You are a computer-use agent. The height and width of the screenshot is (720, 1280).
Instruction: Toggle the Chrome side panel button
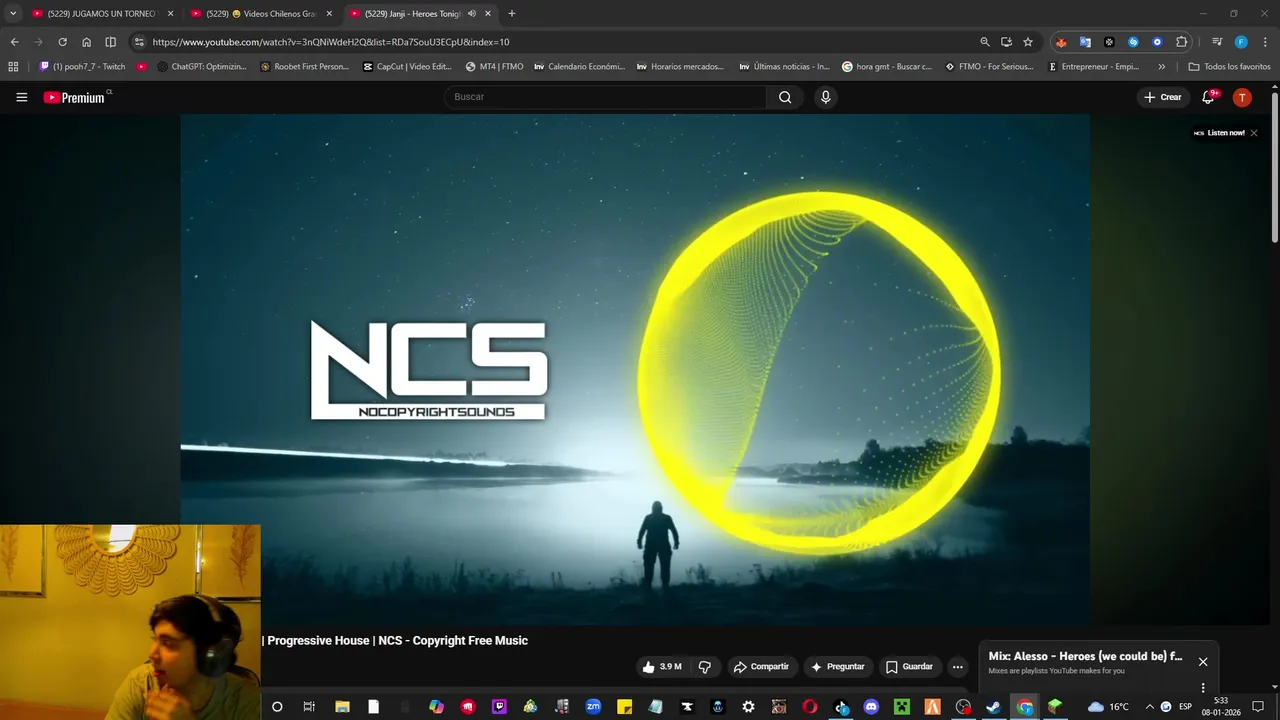(110, 42)
